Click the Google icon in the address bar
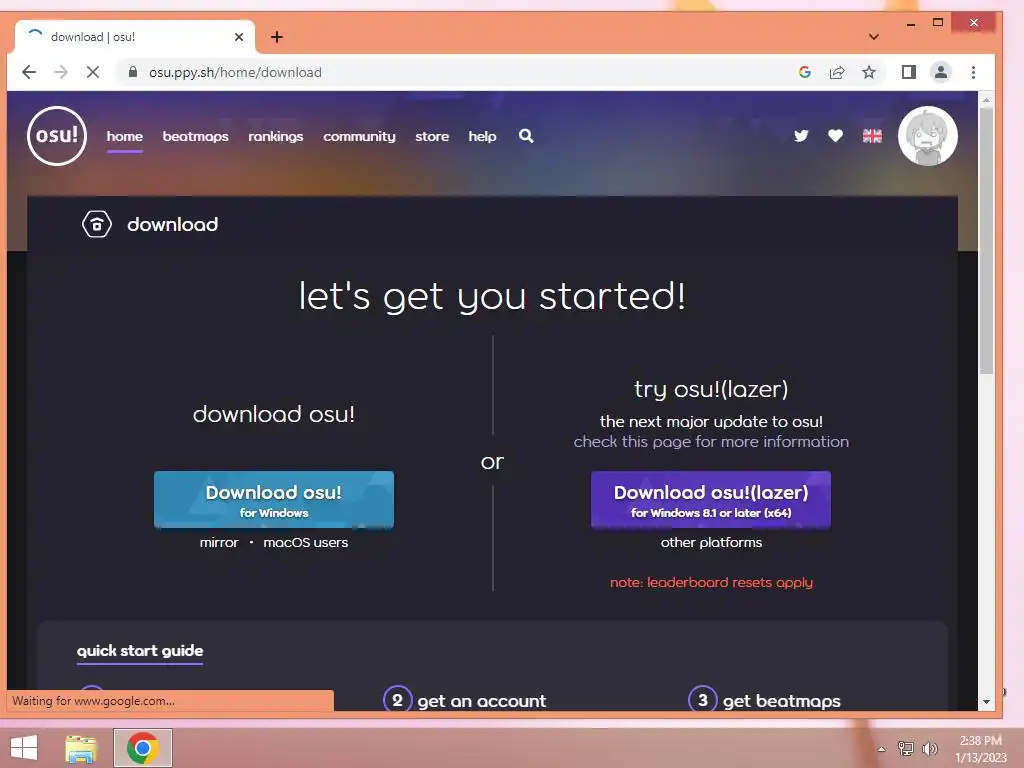The width and height of the screenshot is (1024, 768). pos(805,72)
